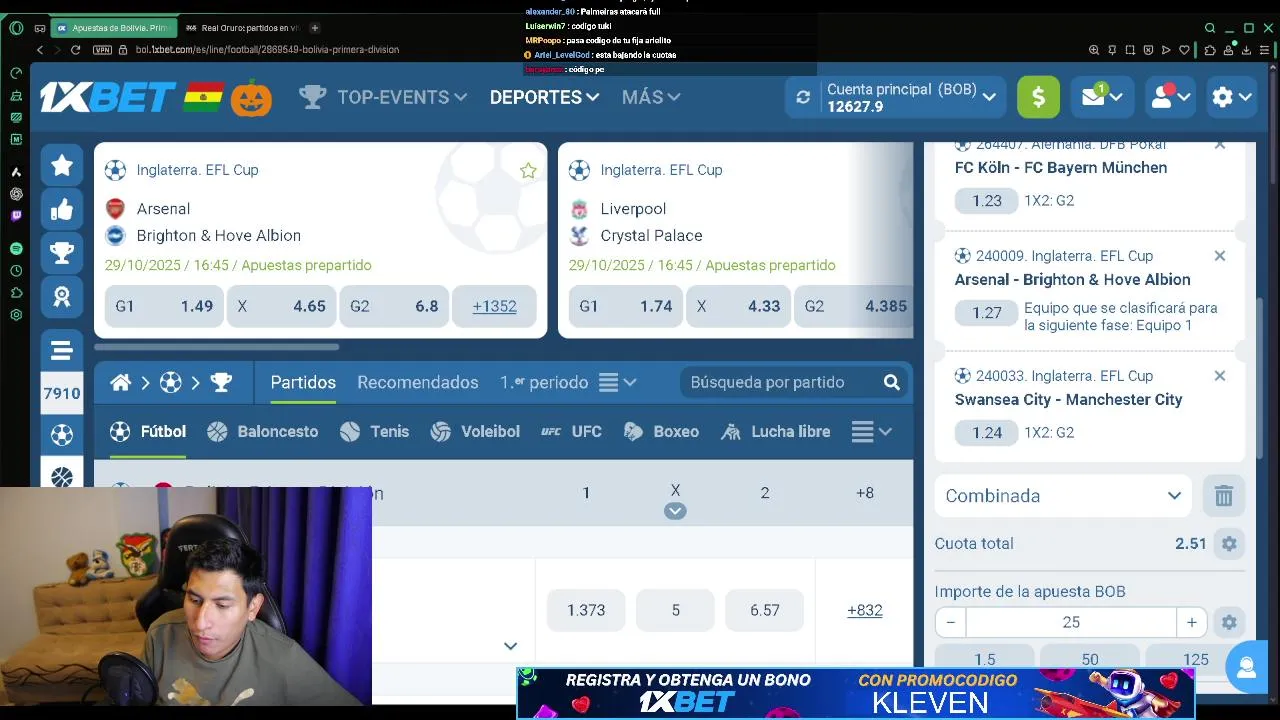Select the 1.373 odds button
The image size is (1280, 720).
click(586, 610)
